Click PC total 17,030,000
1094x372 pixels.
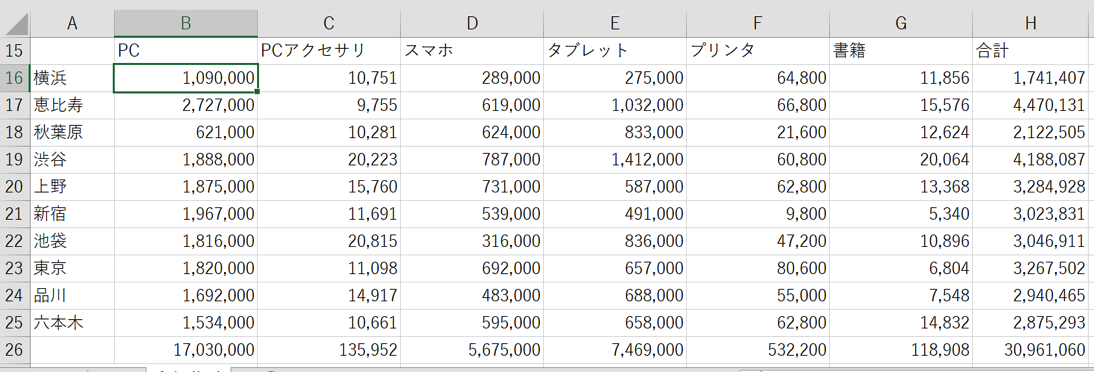pyautogui.click(x=186, y=350)
